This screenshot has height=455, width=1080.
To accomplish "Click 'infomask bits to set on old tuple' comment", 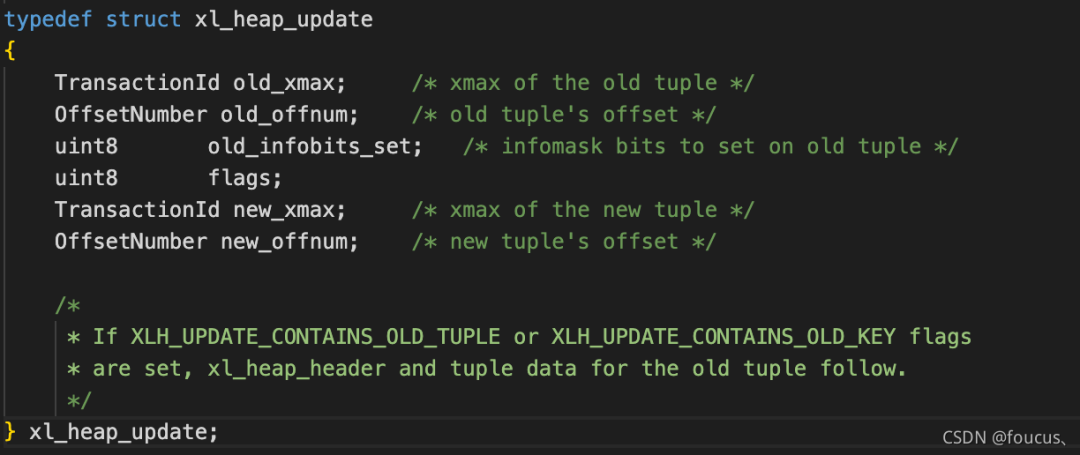I will coord(712,146).
